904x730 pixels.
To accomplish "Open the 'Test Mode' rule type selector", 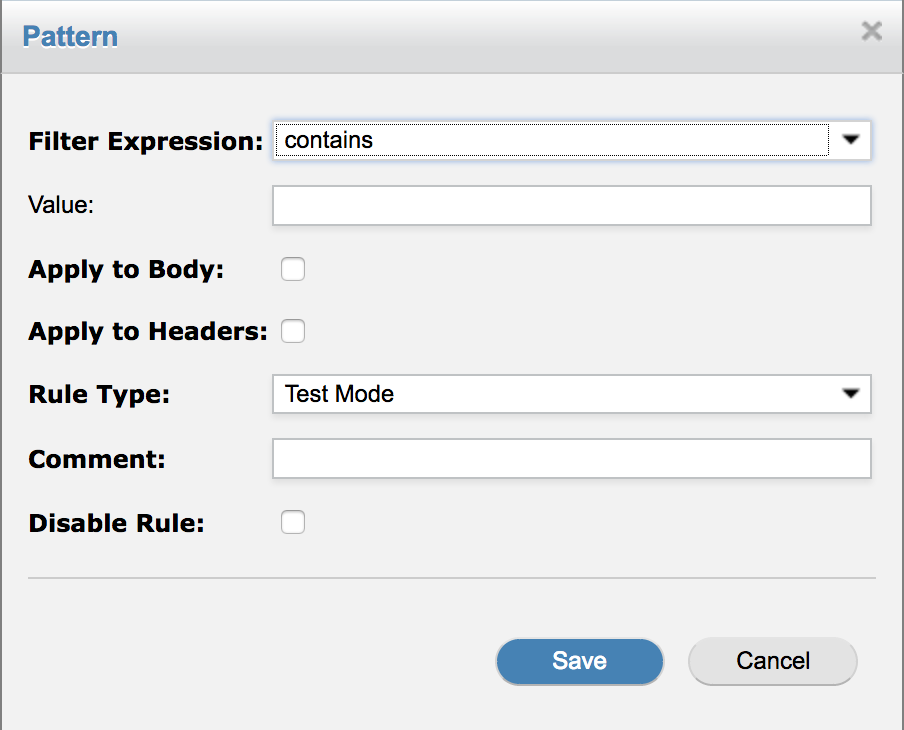I will point(550,394).
